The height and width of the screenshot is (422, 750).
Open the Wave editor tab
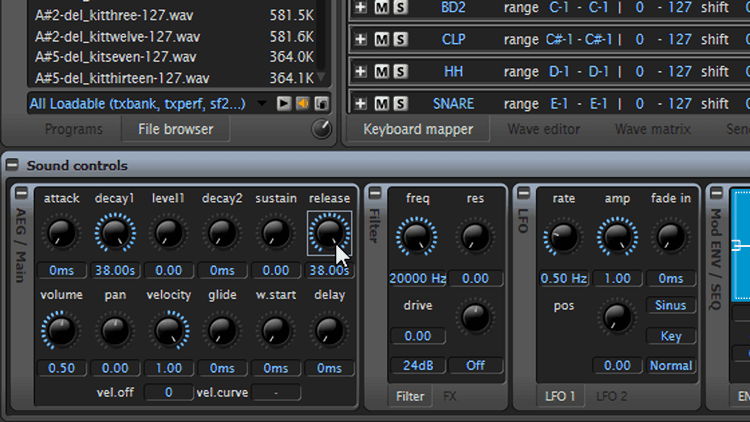544,129
